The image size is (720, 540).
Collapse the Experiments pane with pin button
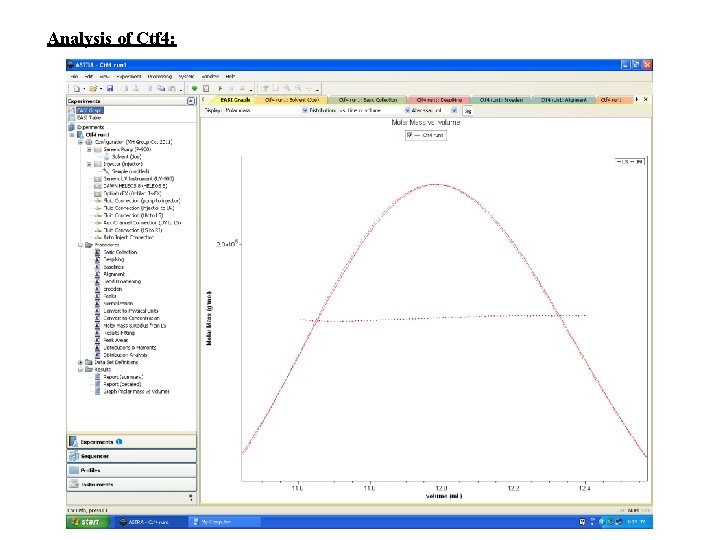click(x=191, y=101)
